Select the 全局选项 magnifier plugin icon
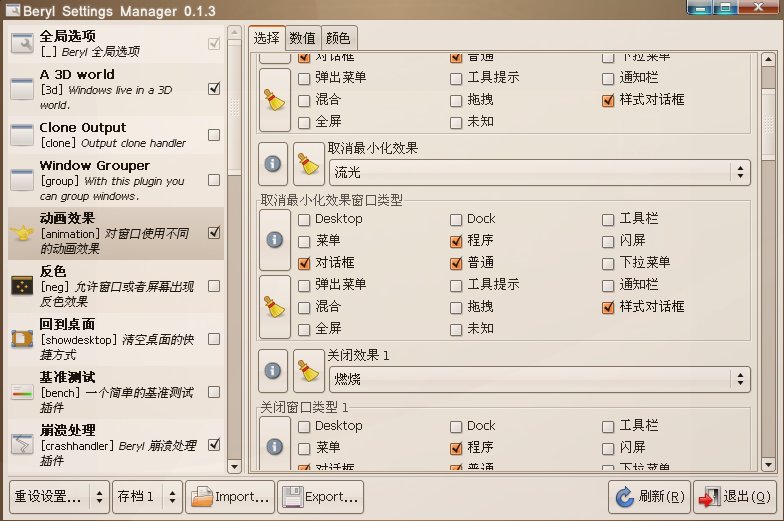The height and width of the screenshot is (521, 784). coord(22,44)
